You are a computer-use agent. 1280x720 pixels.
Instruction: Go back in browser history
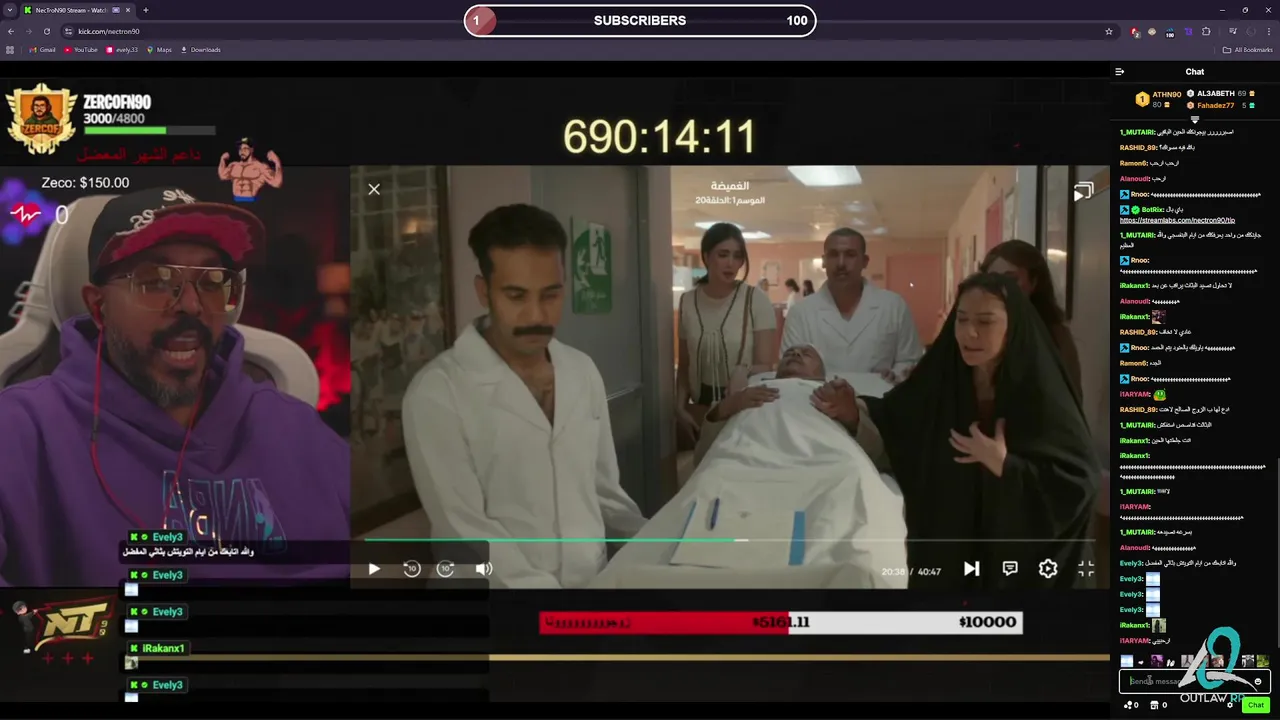coord(10,31)
